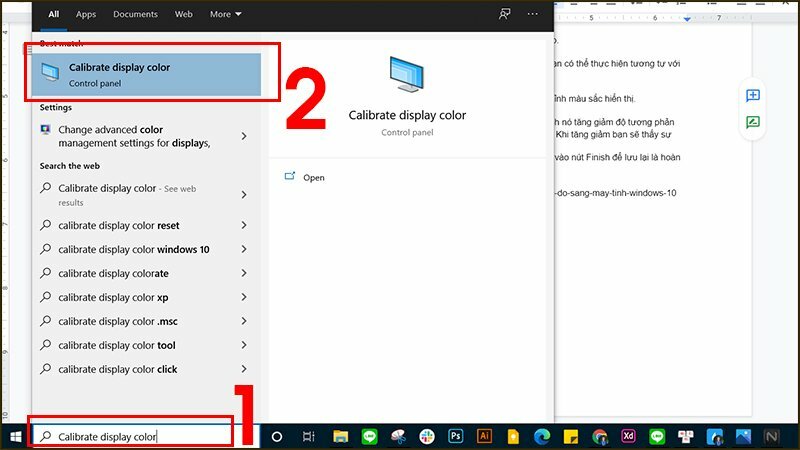The height and width of the screenshot is (450, 800).
Task: Click add comment icon in document margin
Action: click(752, 96)
